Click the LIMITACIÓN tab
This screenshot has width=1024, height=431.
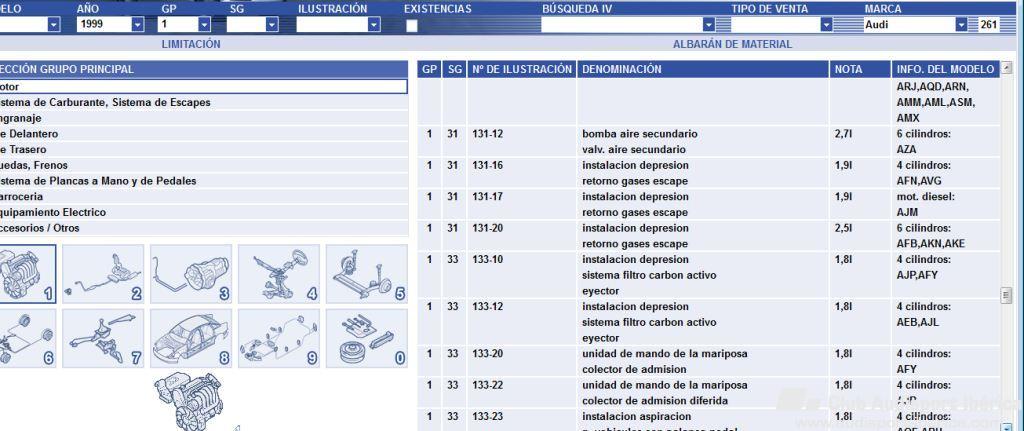click(x=191, y=44)
